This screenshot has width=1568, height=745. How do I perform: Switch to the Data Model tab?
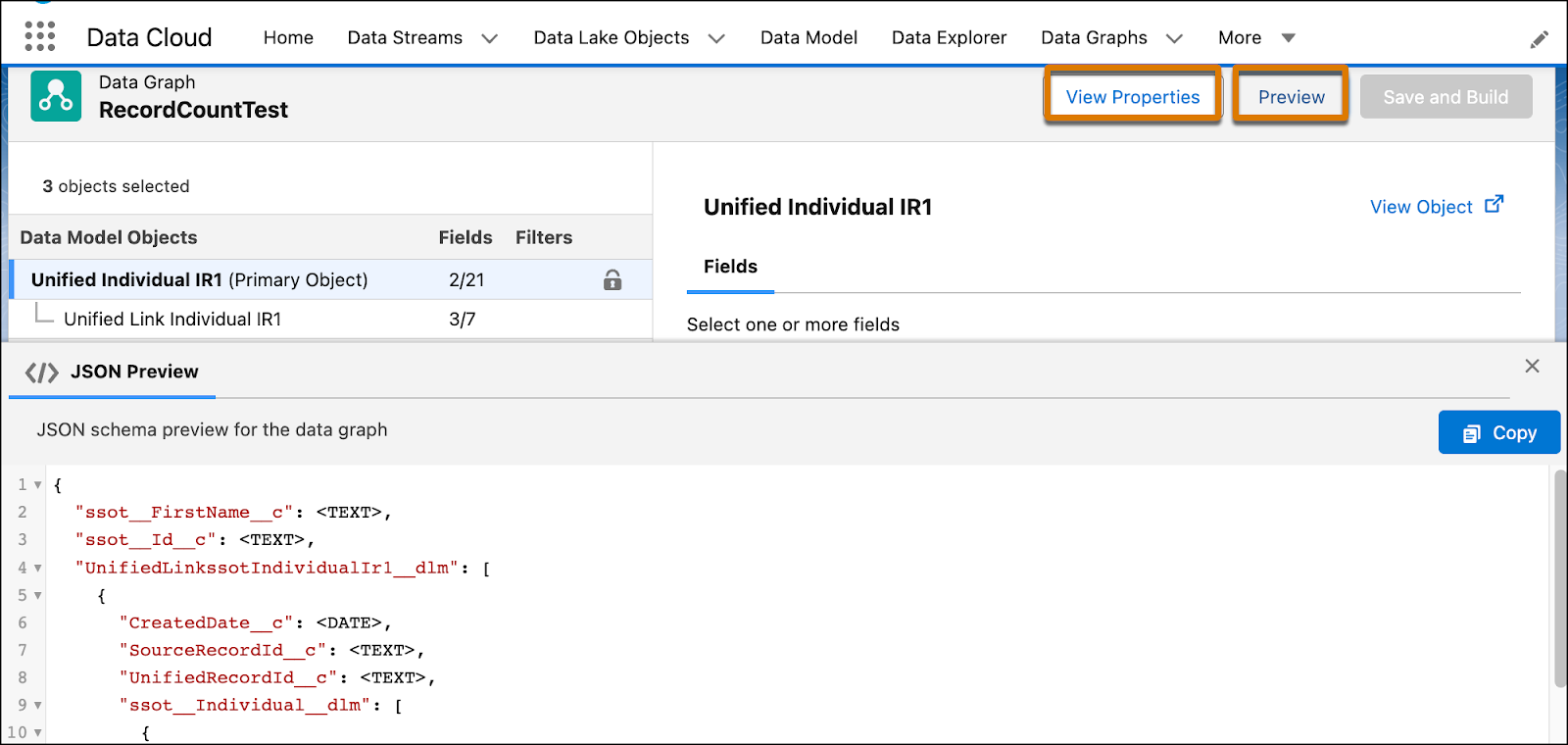tap(808, 38)
